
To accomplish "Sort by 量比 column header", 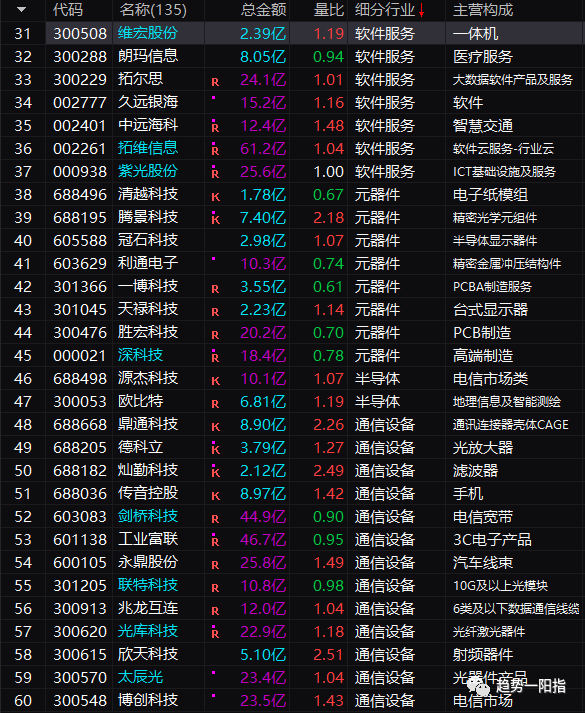I will pos(329,10).
